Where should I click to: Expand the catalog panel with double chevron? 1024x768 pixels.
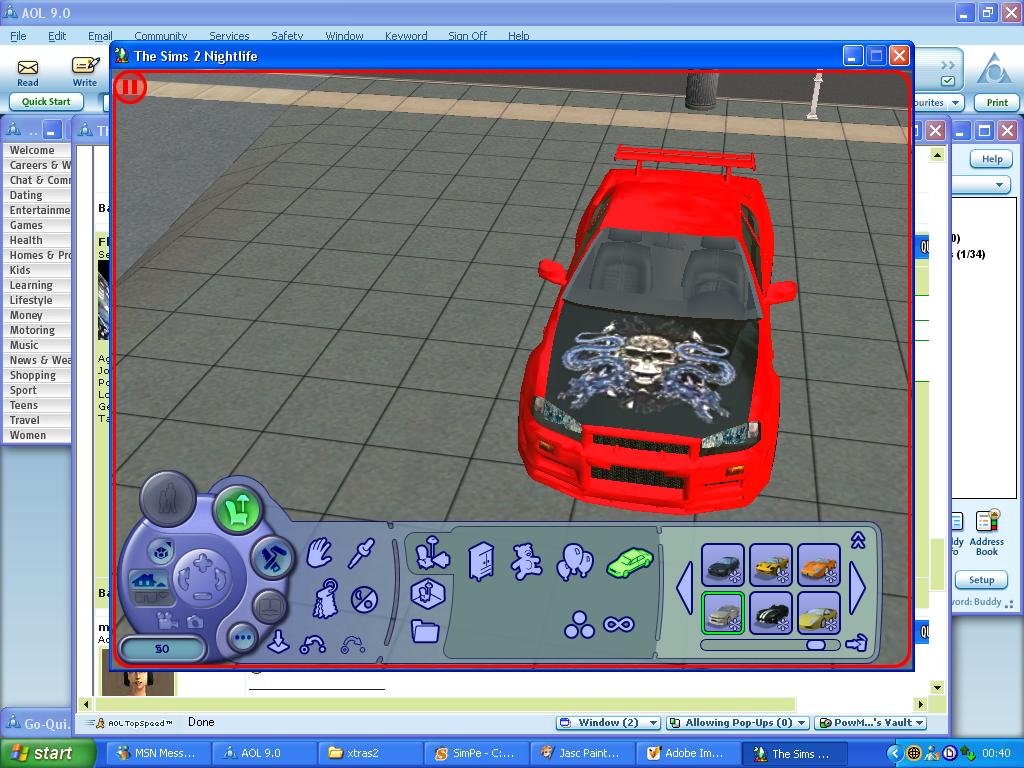point(858,540)
